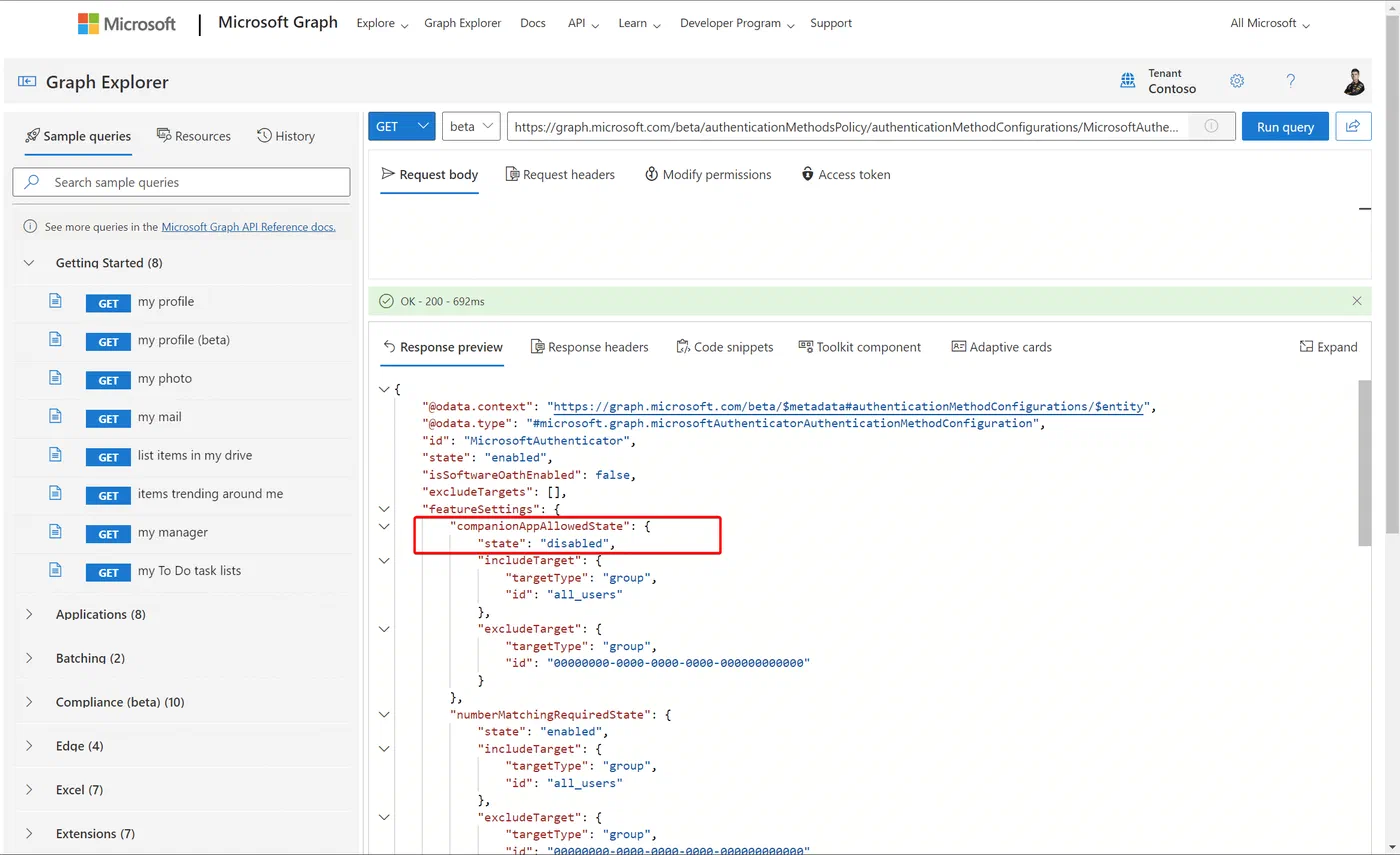This screenshot has width=1400, height=855.
Task: Open Microsoft Graph API Reference docs link
Action: click(249, 227)
